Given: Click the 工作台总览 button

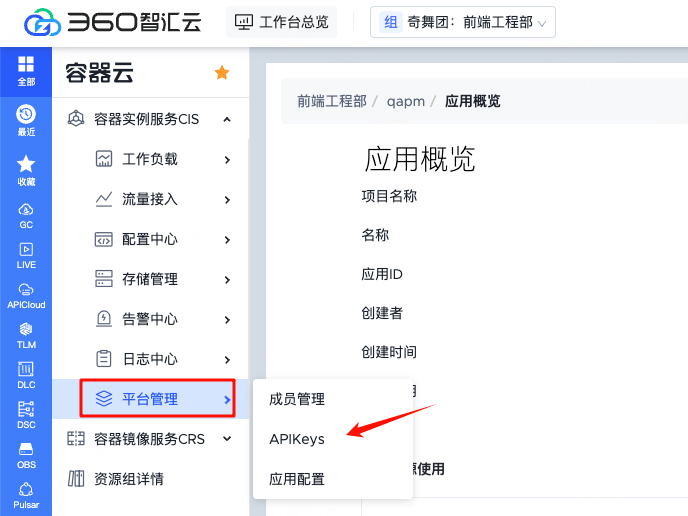Looking at the screenshot, I should pyautogui.click(x=281, y=22).
